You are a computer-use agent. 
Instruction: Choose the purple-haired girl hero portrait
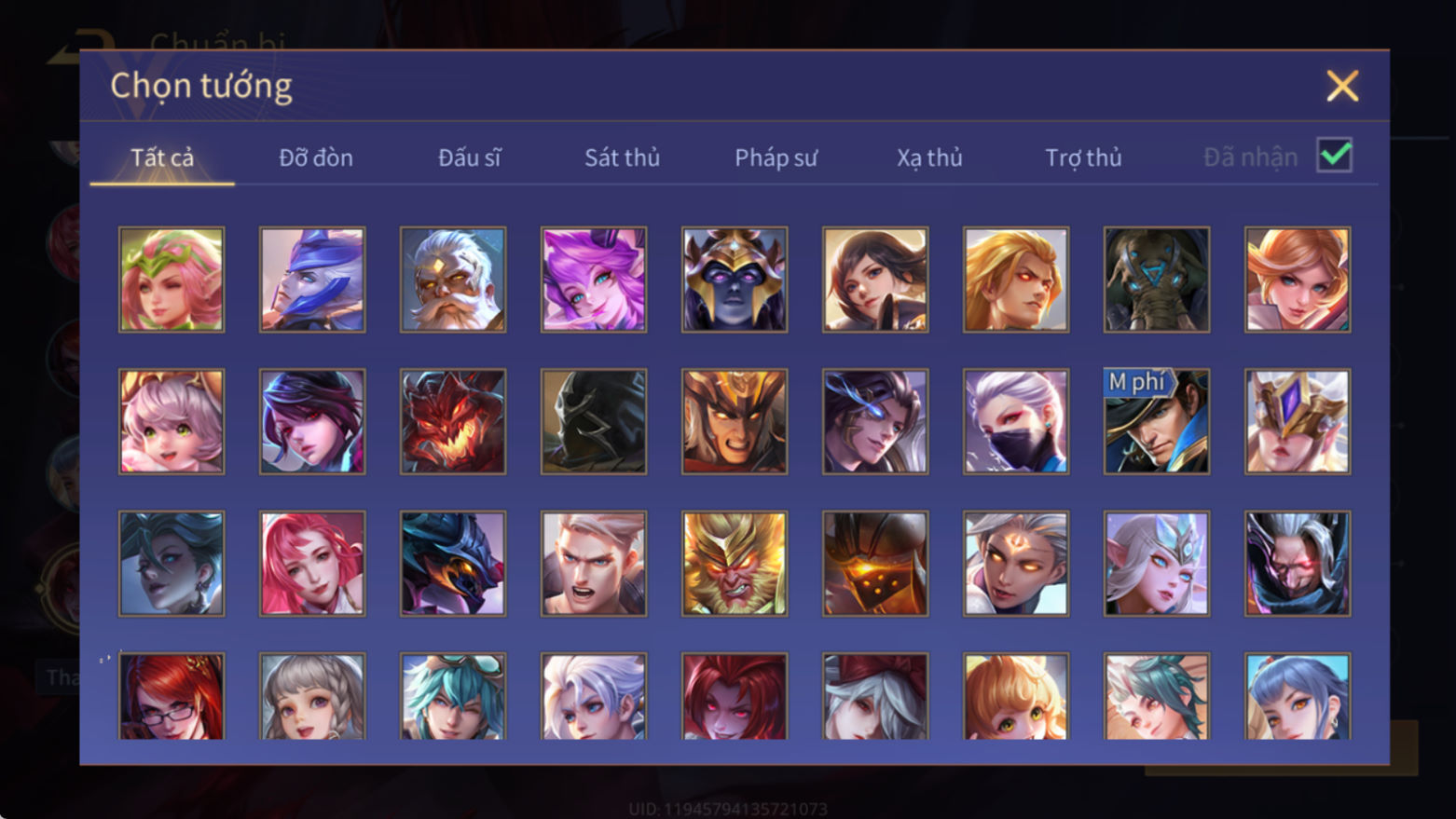[x=594, y=280]
